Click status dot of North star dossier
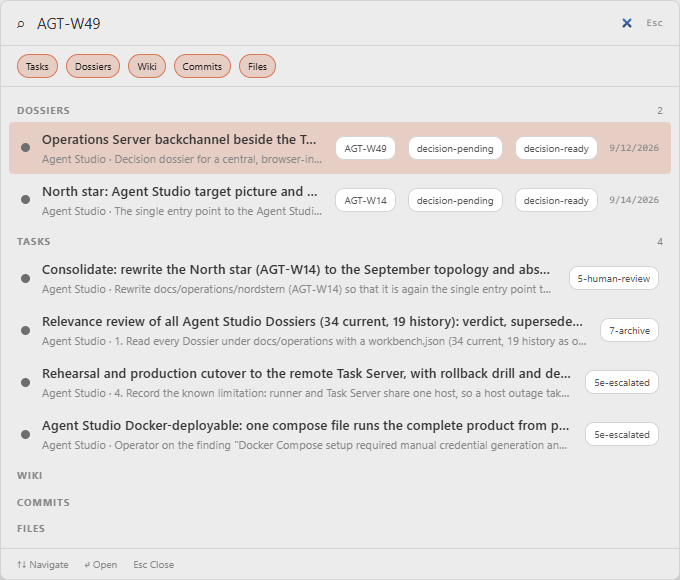This screenshot has height=580, width=680. point(26,200)
